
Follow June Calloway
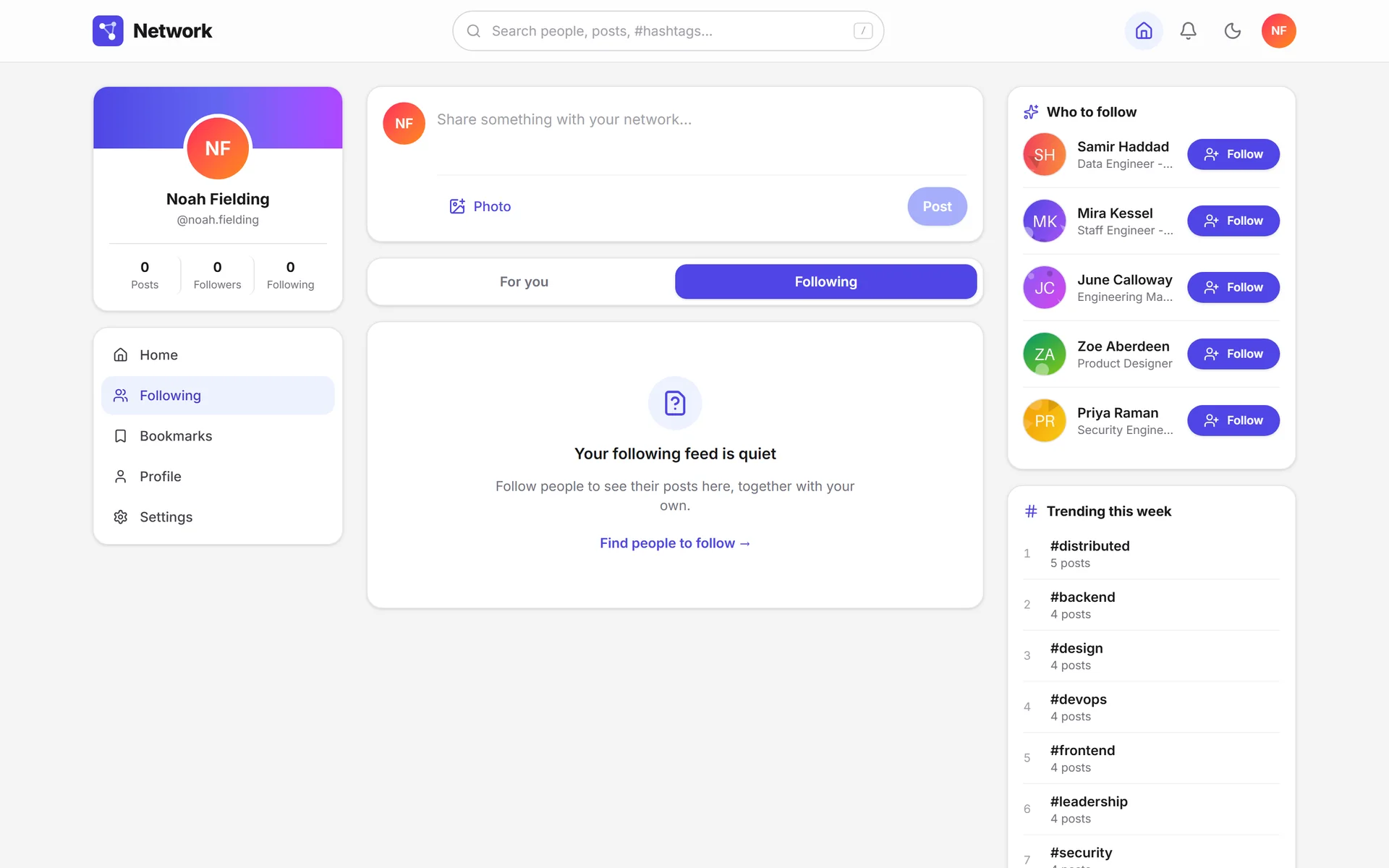(x=1233, y=287)
